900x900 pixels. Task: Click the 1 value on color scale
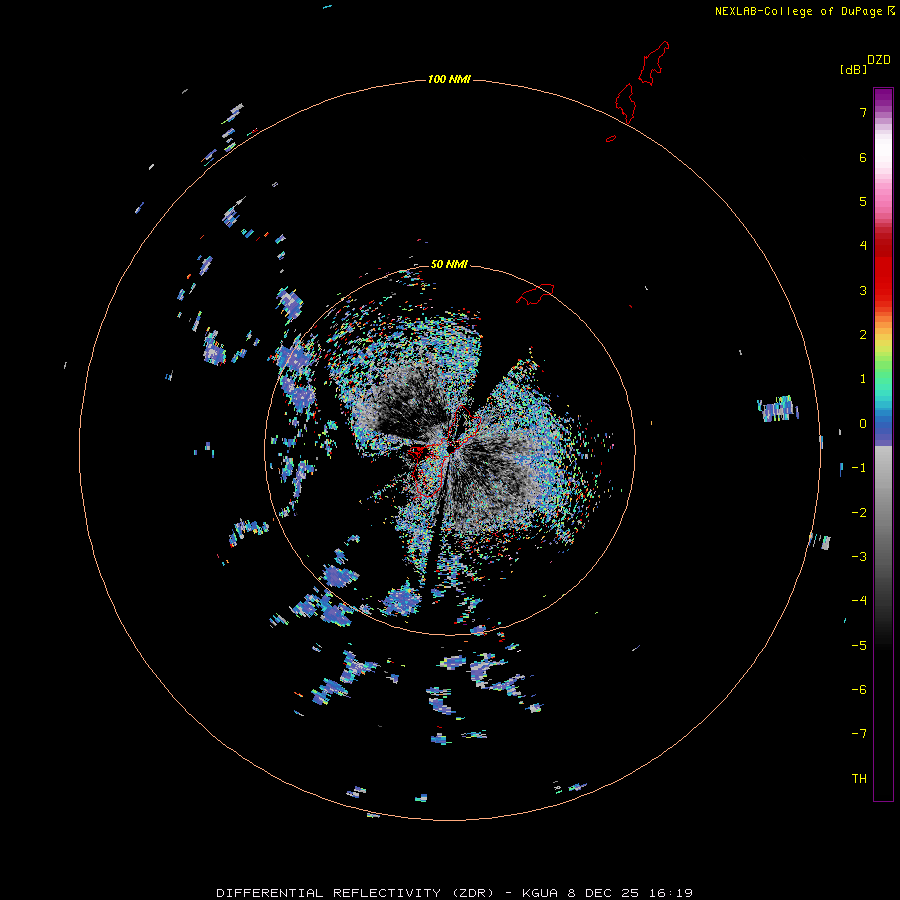(x=863, y=379)
